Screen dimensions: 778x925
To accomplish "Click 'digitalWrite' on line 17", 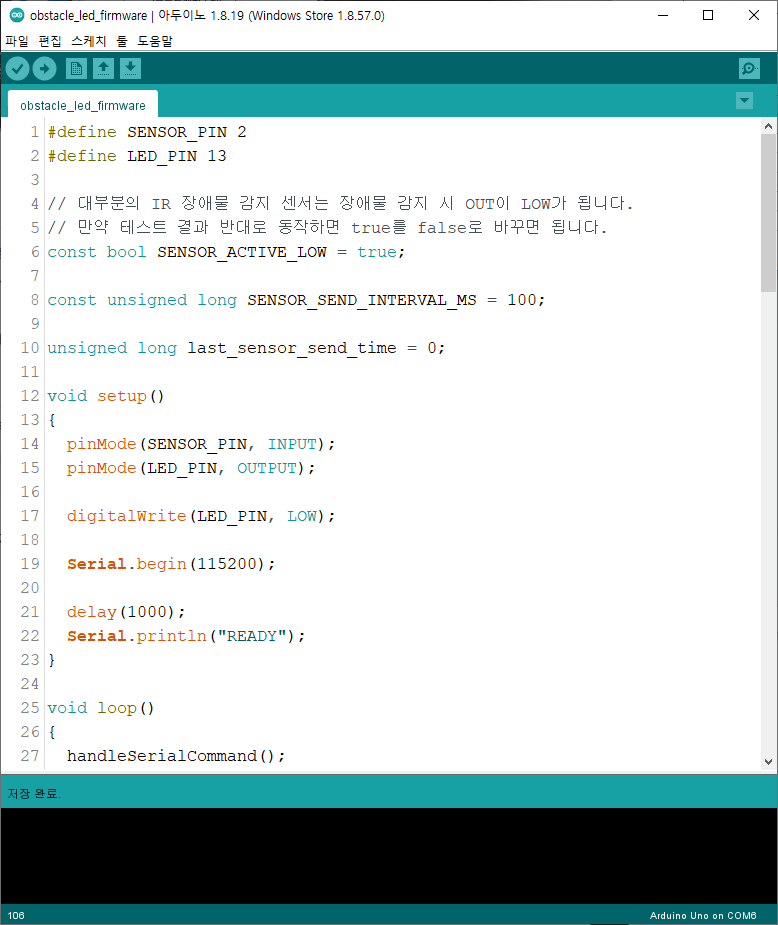I will coord(127,516).
